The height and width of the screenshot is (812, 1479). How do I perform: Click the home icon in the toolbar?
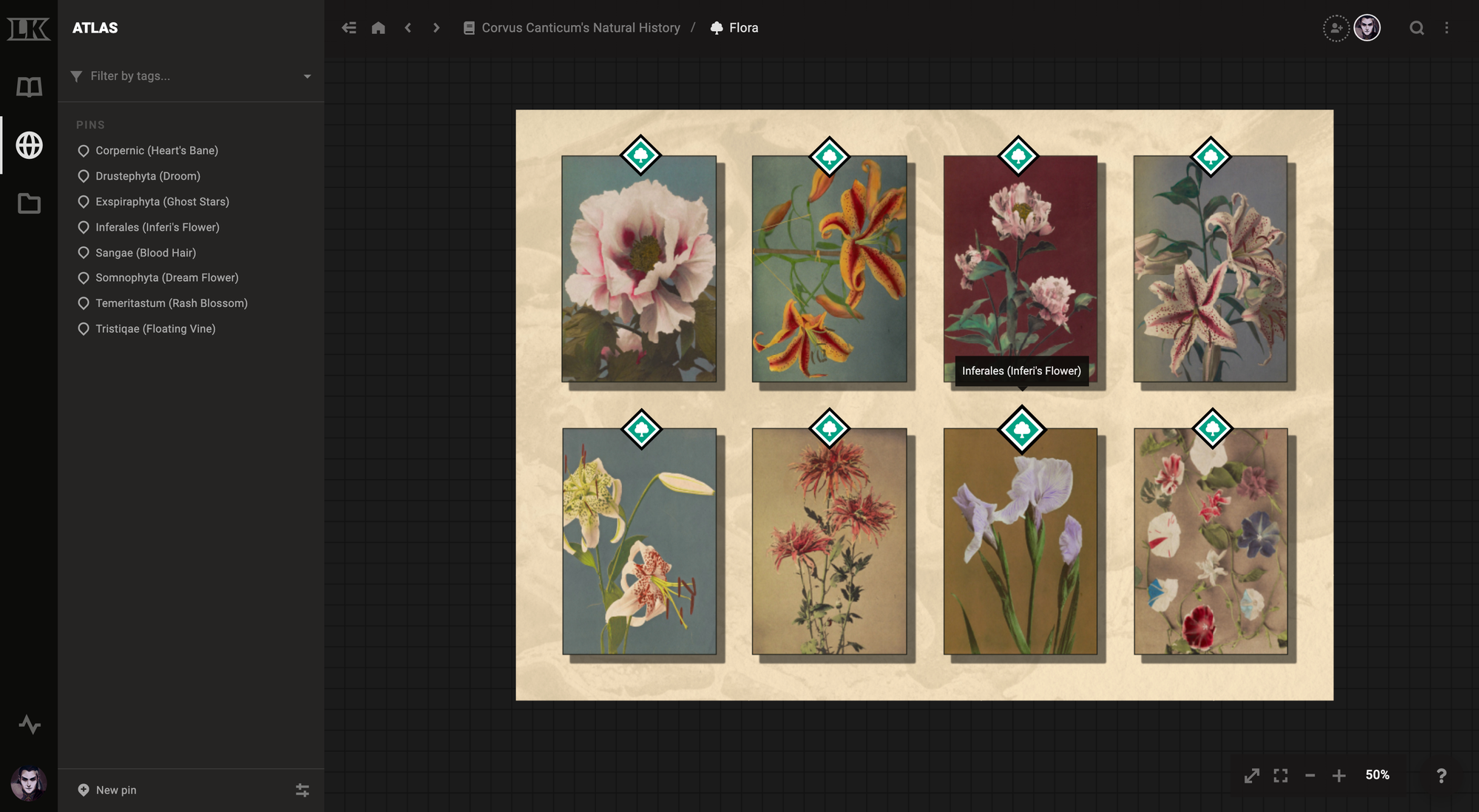tap(379, 27)
